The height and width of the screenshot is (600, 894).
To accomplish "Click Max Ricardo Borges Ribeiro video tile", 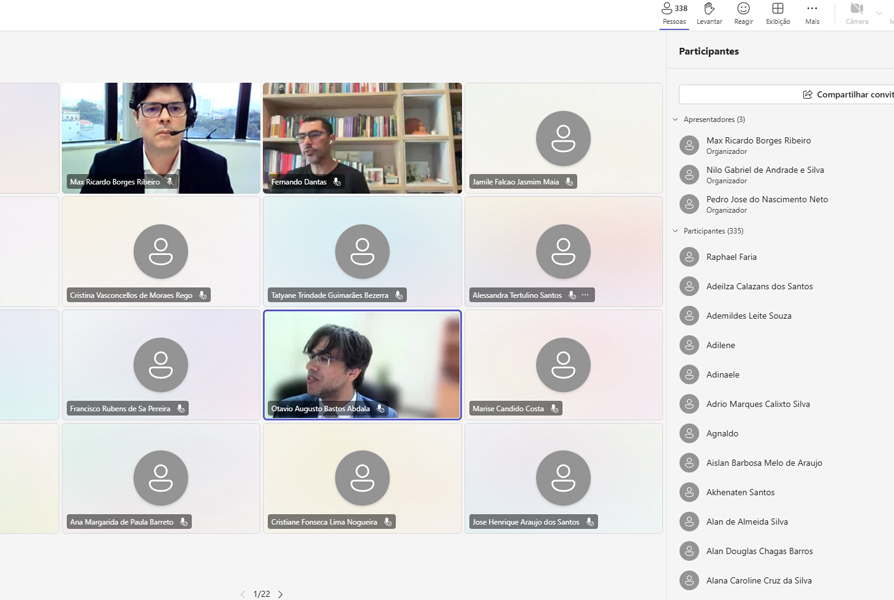I will (161, 138).
